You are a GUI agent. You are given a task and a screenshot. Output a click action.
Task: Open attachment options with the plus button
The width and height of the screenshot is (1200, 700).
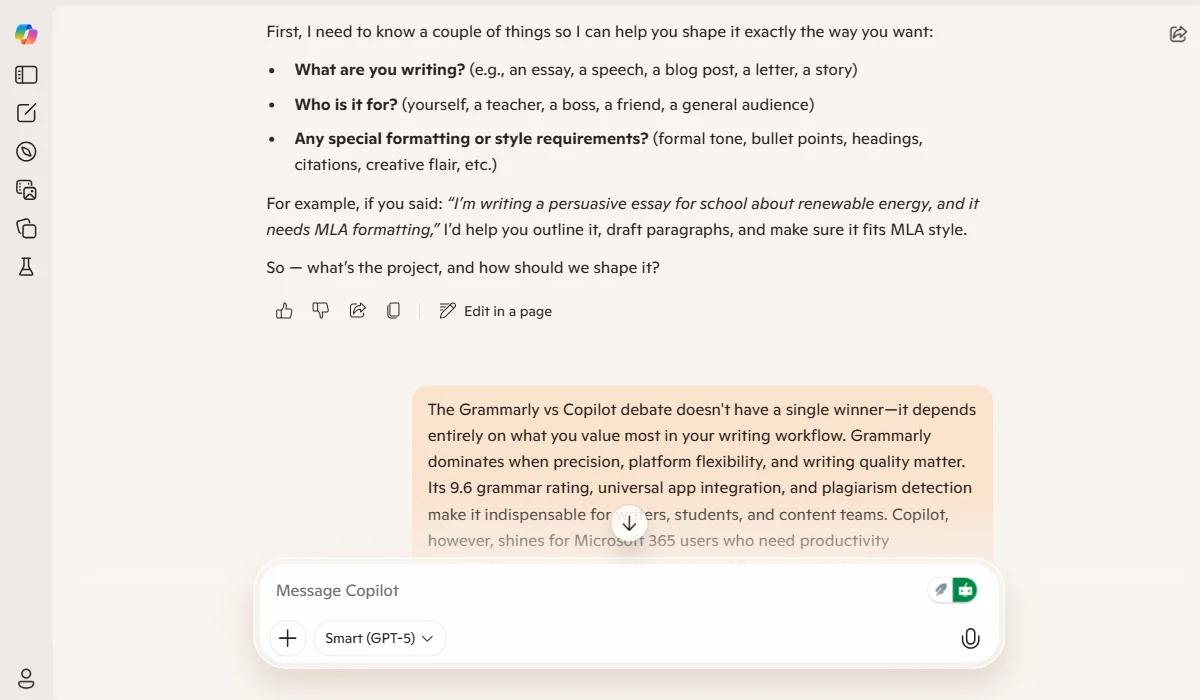point(287,637)
